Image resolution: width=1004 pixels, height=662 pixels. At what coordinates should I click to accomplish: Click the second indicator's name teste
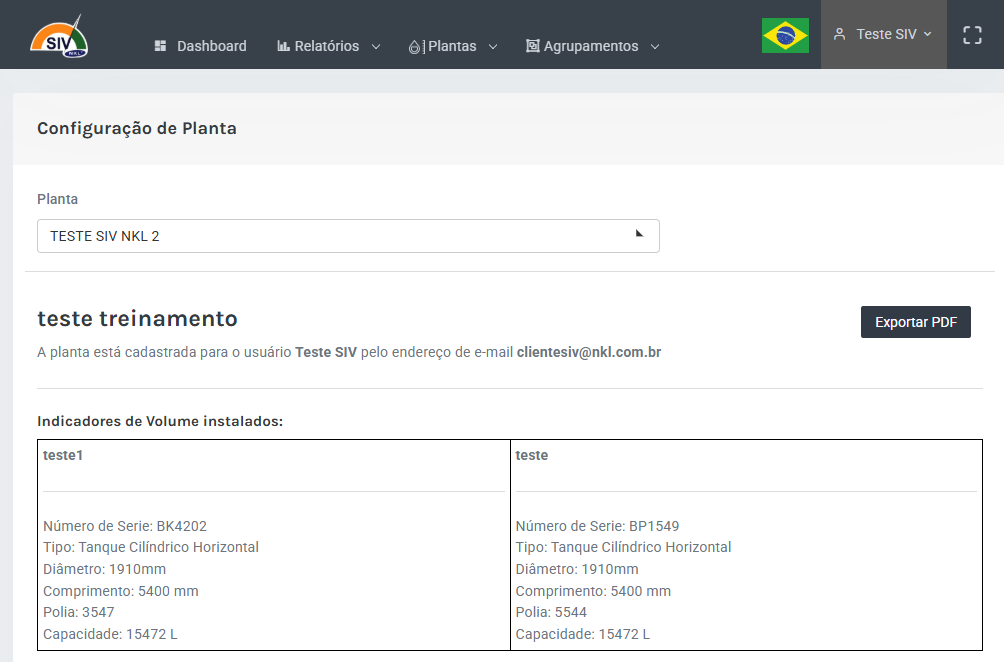531,455
